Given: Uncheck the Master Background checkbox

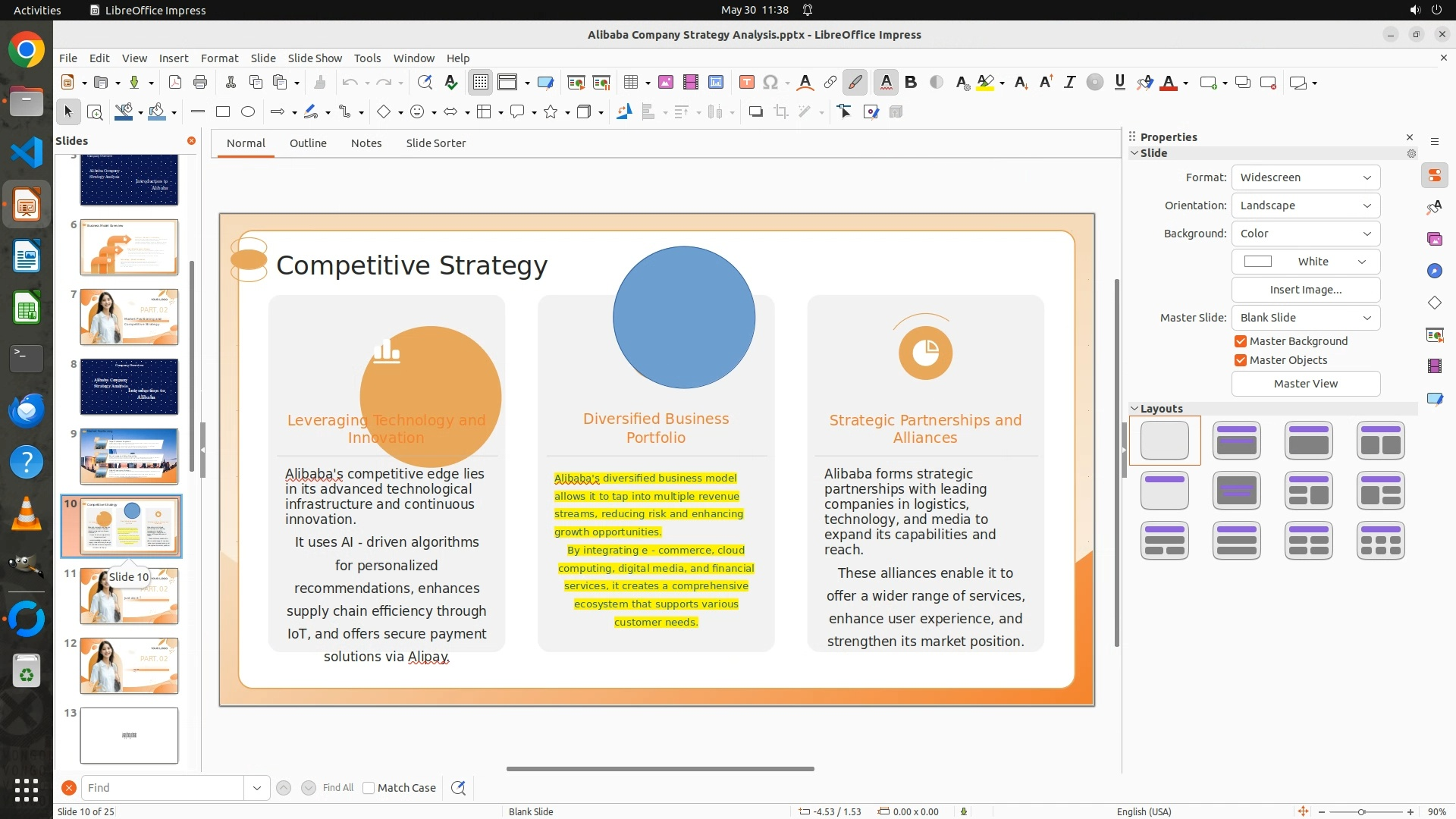Looking at the screenshot, I should 1241,341.
